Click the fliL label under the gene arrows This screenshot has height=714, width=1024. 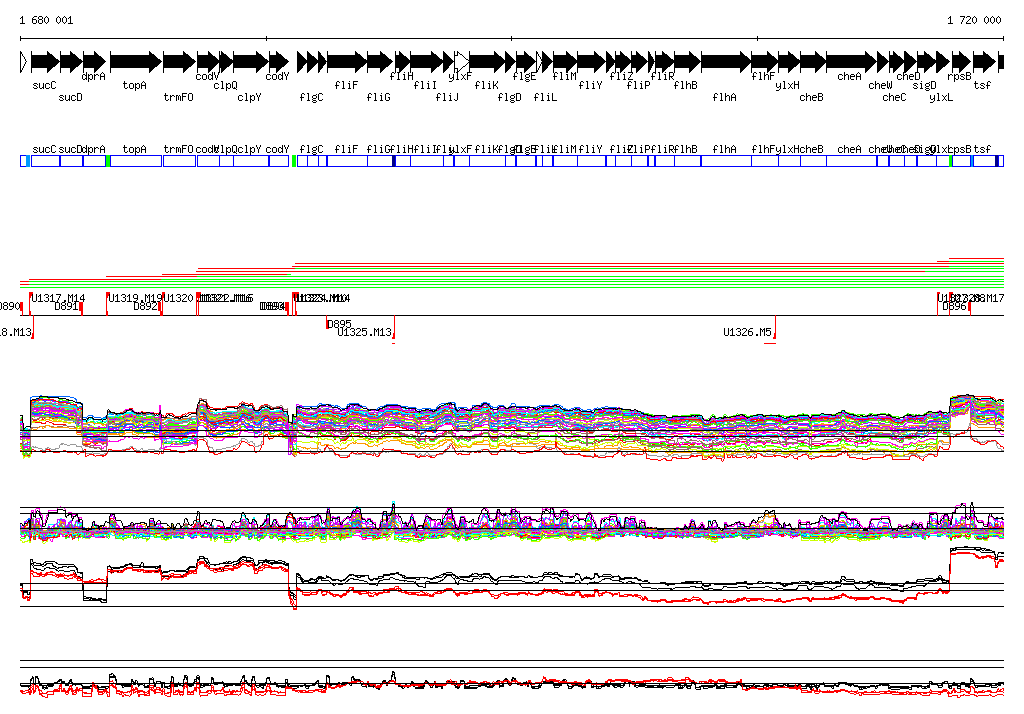pos(545,97)
